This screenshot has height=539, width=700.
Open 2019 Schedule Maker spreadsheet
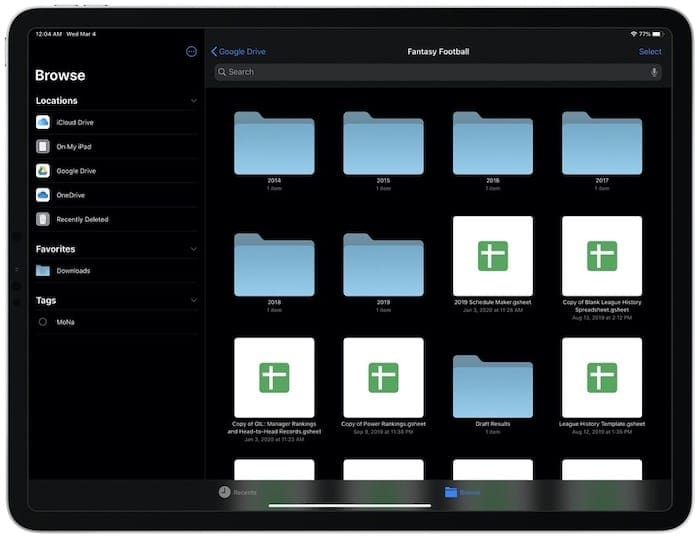click(492, 256)
